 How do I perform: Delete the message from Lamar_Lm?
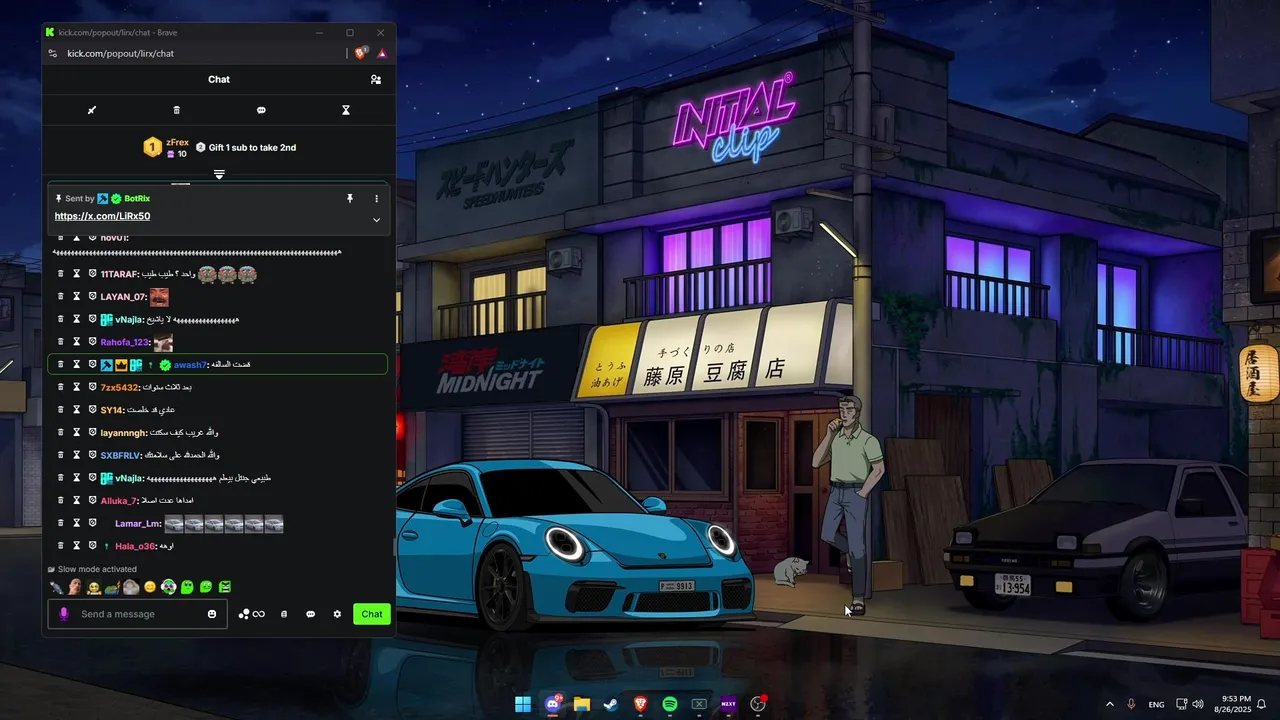[60, 523]
